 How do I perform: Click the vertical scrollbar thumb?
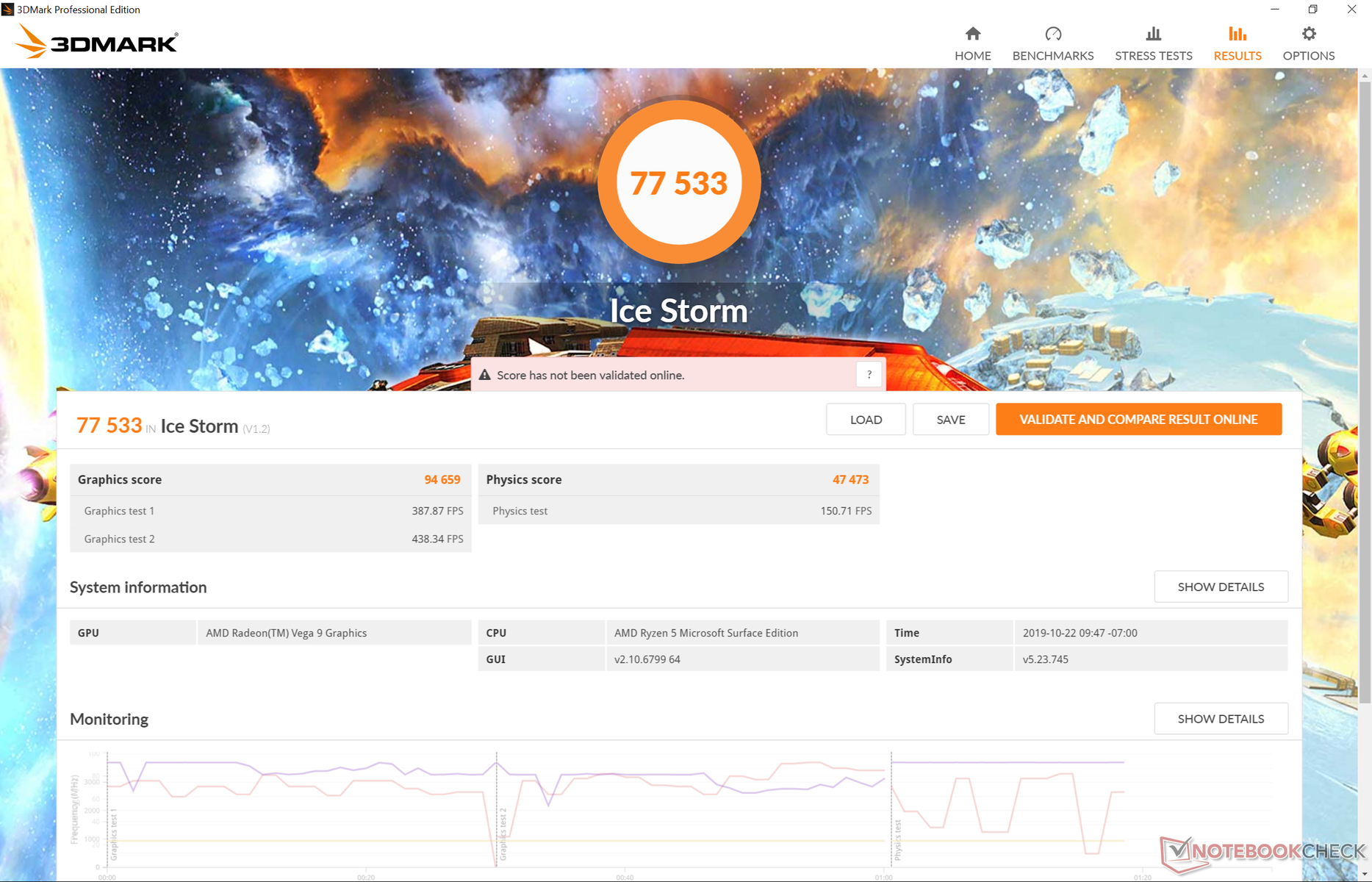click(1365, 393)
